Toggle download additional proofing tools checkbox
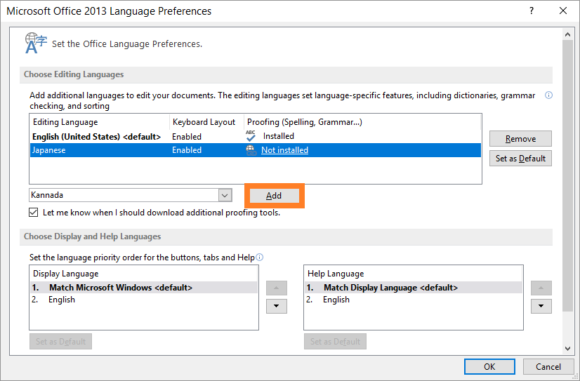The width and height of the screenshot is (580, 381). coord(33,212)
